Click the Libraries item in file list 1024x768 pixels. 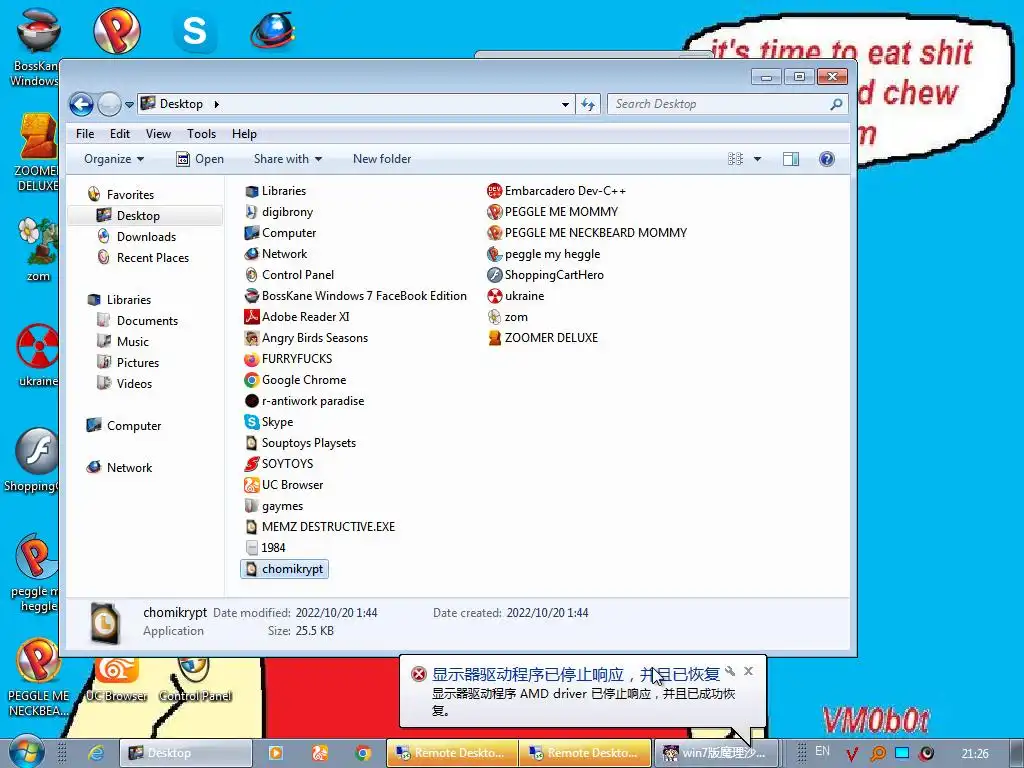275,191
